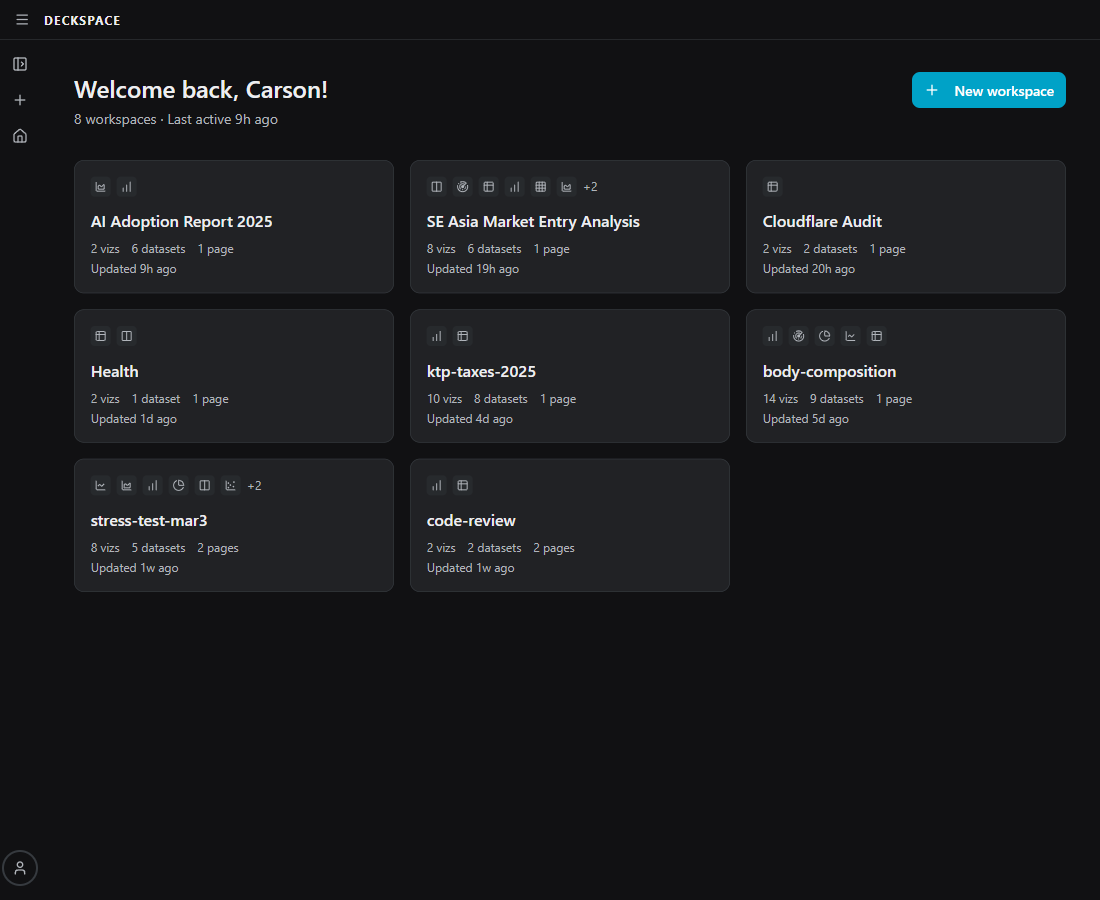Expand the +2 badge on SE Asia card
The height and width of the screenshot is (900, 1100).
click(590, 186)
